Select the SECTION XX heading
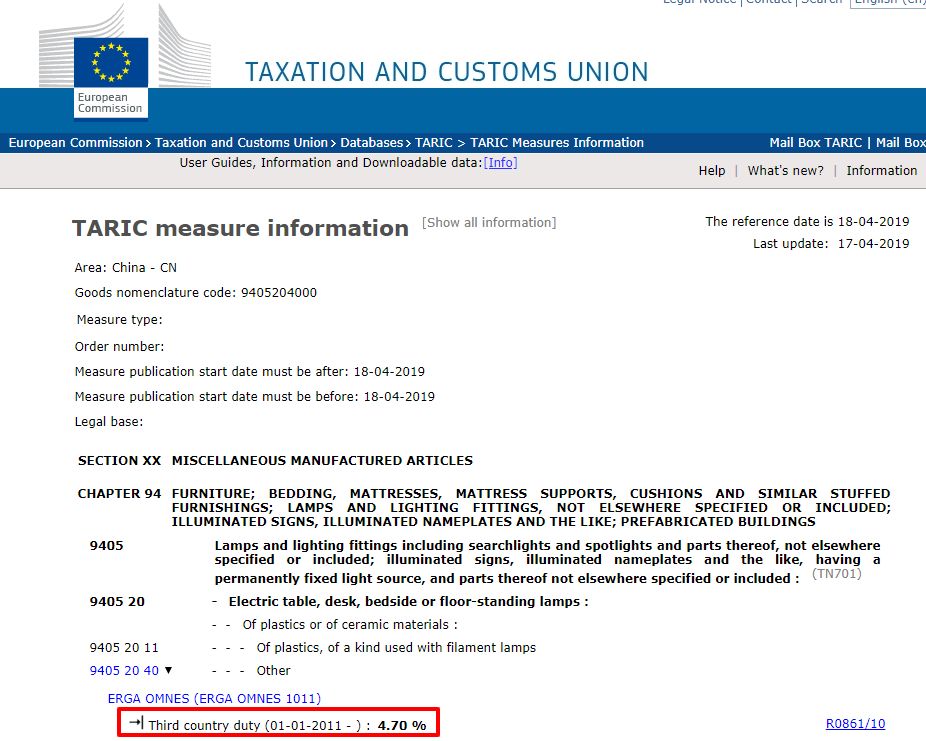Screen dimensions: 926x741 point(119,461)
